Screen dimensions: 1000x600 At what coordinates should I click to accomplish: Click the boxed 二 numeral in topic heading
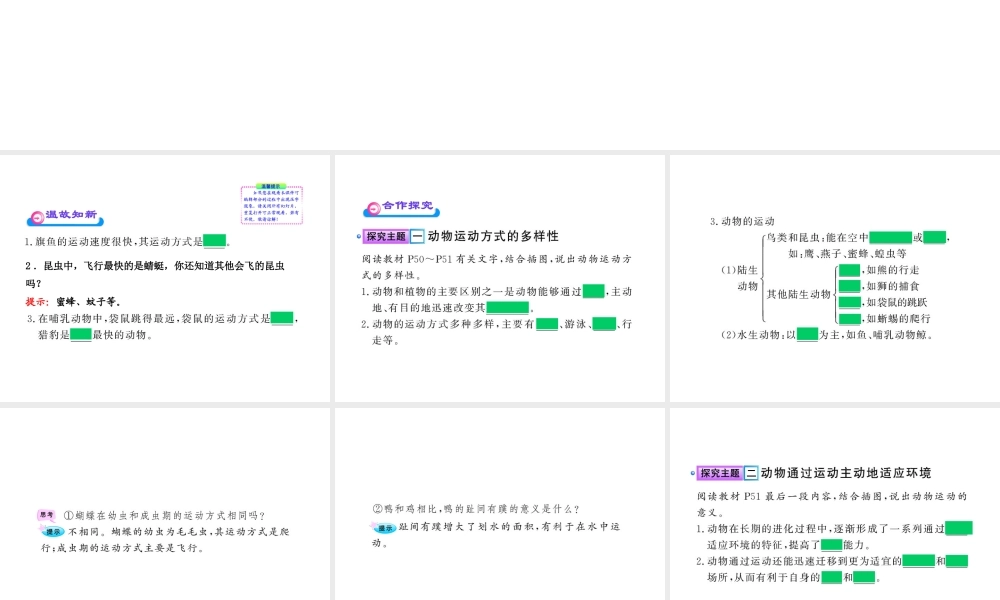click(x=751, y=473)
